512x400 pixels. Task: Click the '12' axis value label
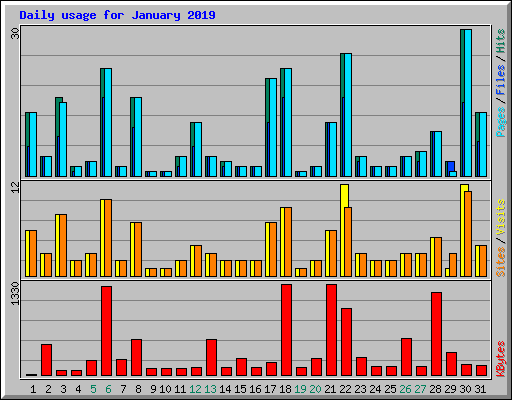click(15, 187)
